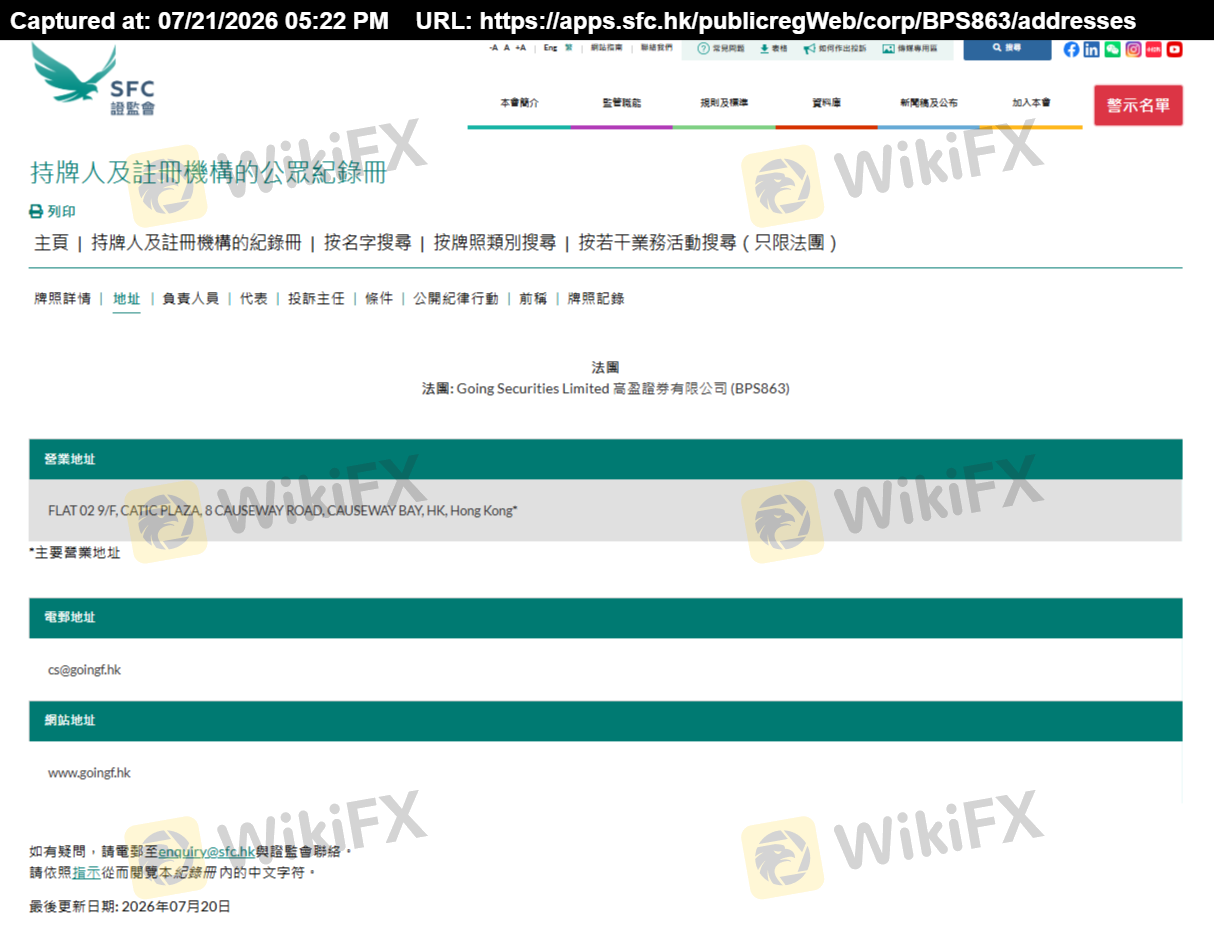Screen dimensions: 1214x926
Task: Click the enquiry@sfc.hk email link
Action: pos(207,852)
